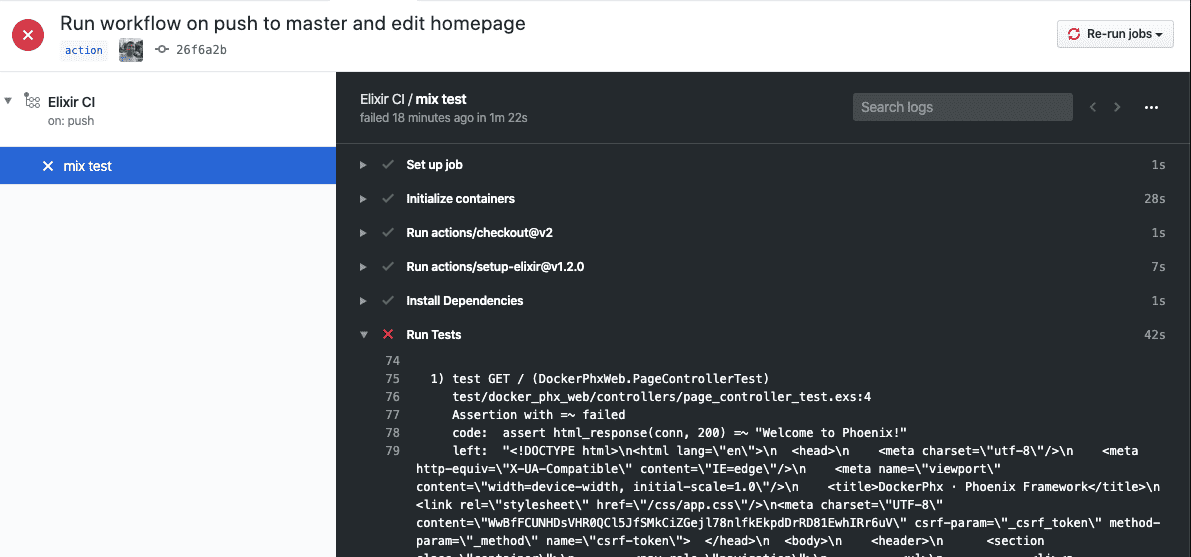This screenshot has height=557, width=1191.
Task: Open the three-dot log options menu
Action: point(1152,107)
